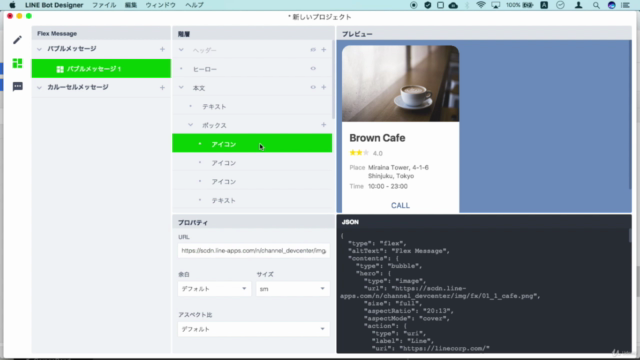
Task: Click the hierarchy panel scrollbar
Action: [333, 80]
